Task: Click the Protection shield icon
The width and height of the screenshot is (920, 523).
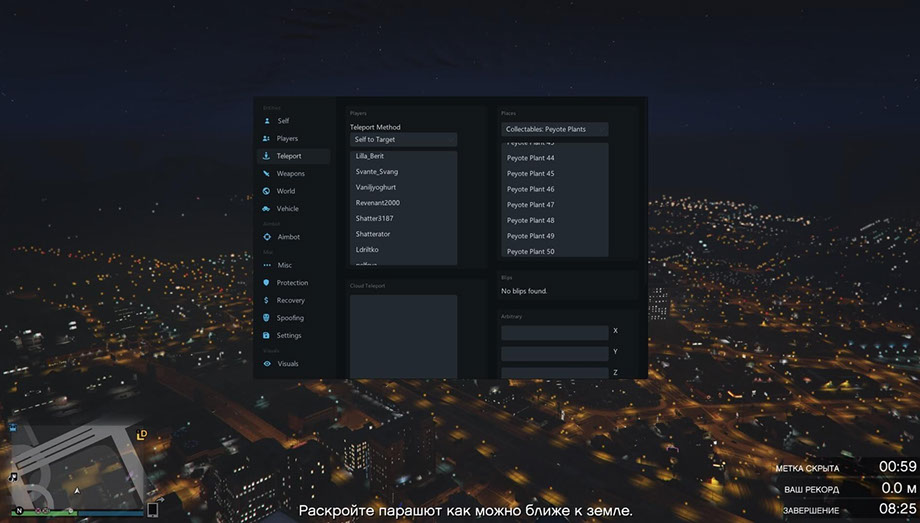Action: tap(266, 283)
